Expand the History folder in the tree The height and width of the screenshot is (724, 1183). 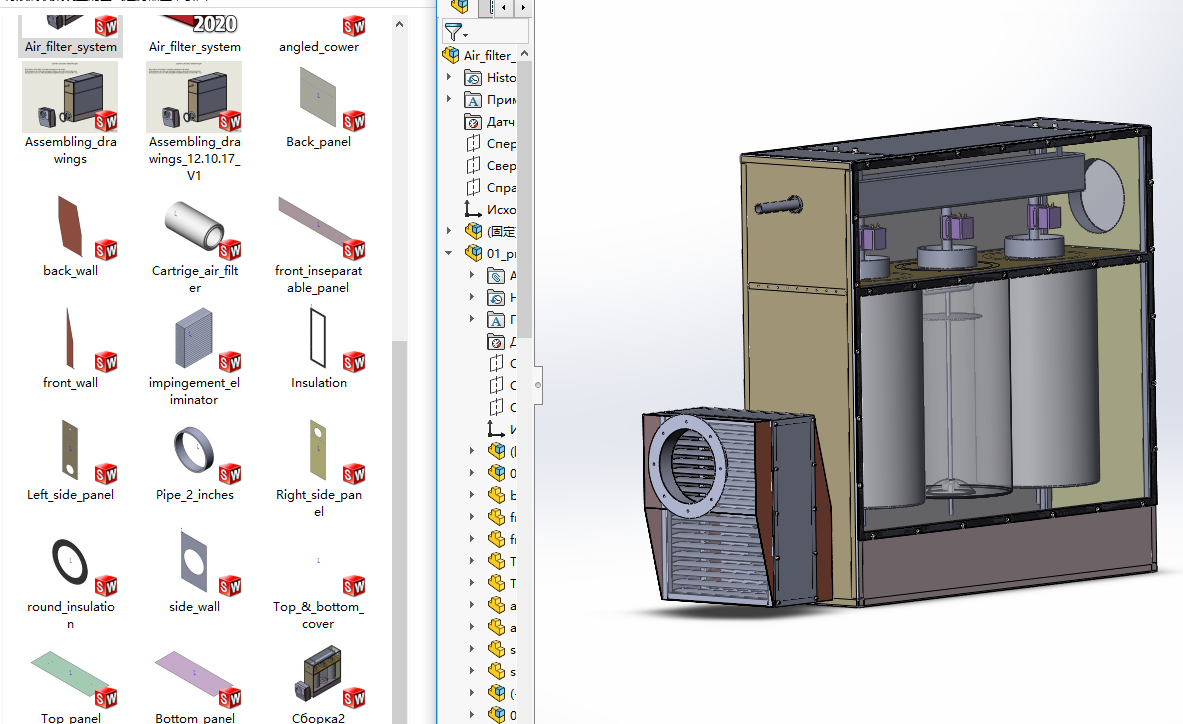tap(449, 78)
